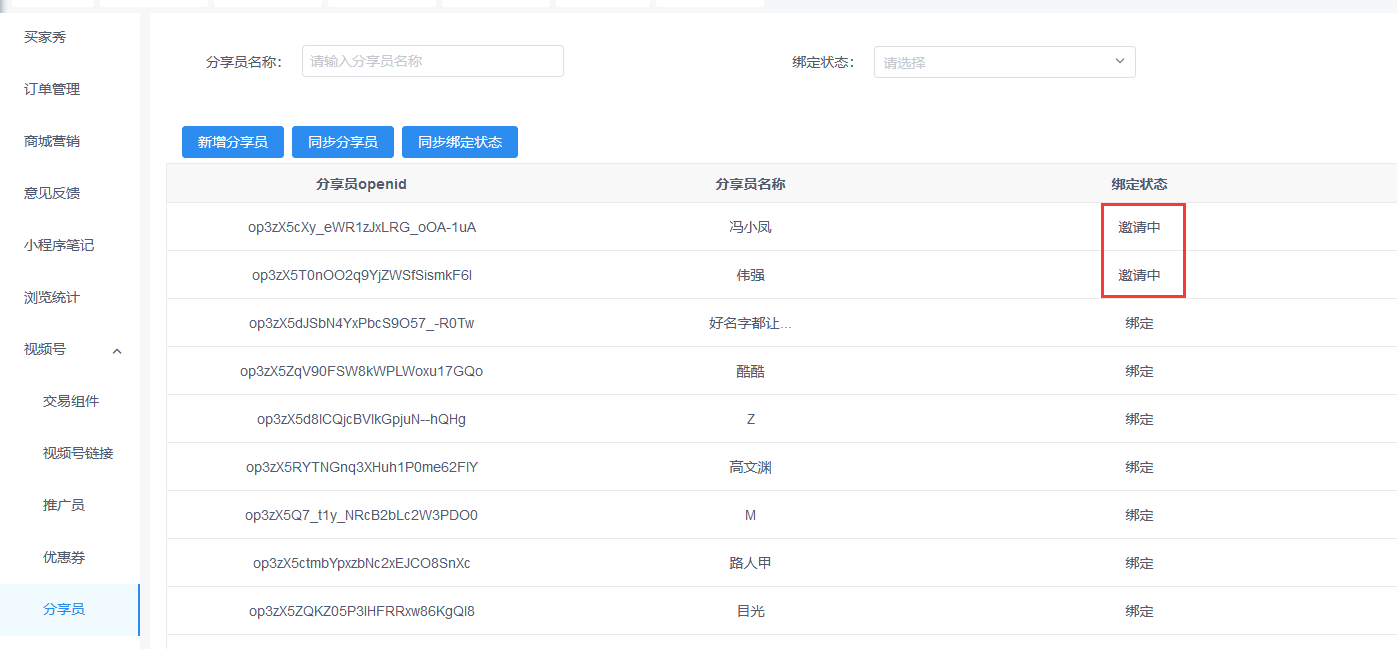Open 买家秀 in the sidebar

coord(45,37)
